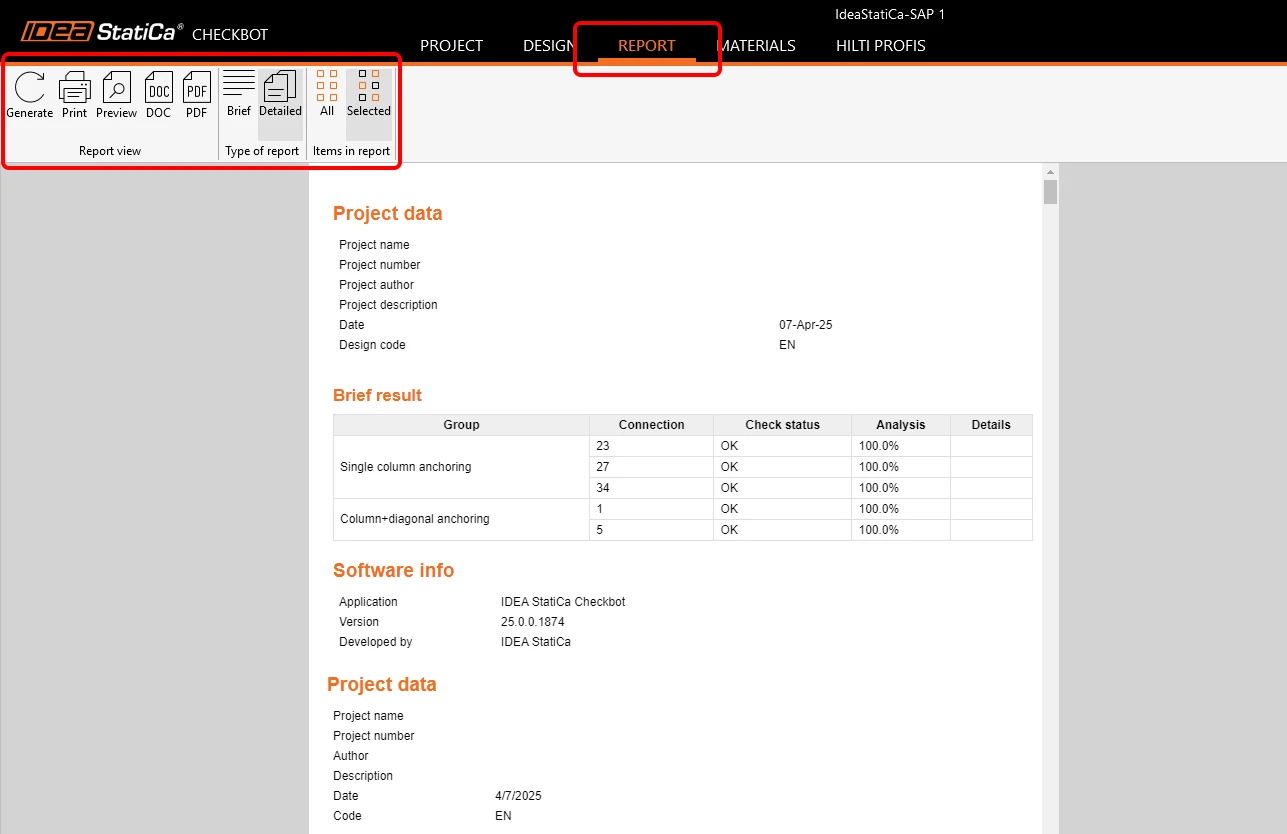
Task: Click the IdeaStatiCa-SAP 1 window title
Action: (890, 14)
